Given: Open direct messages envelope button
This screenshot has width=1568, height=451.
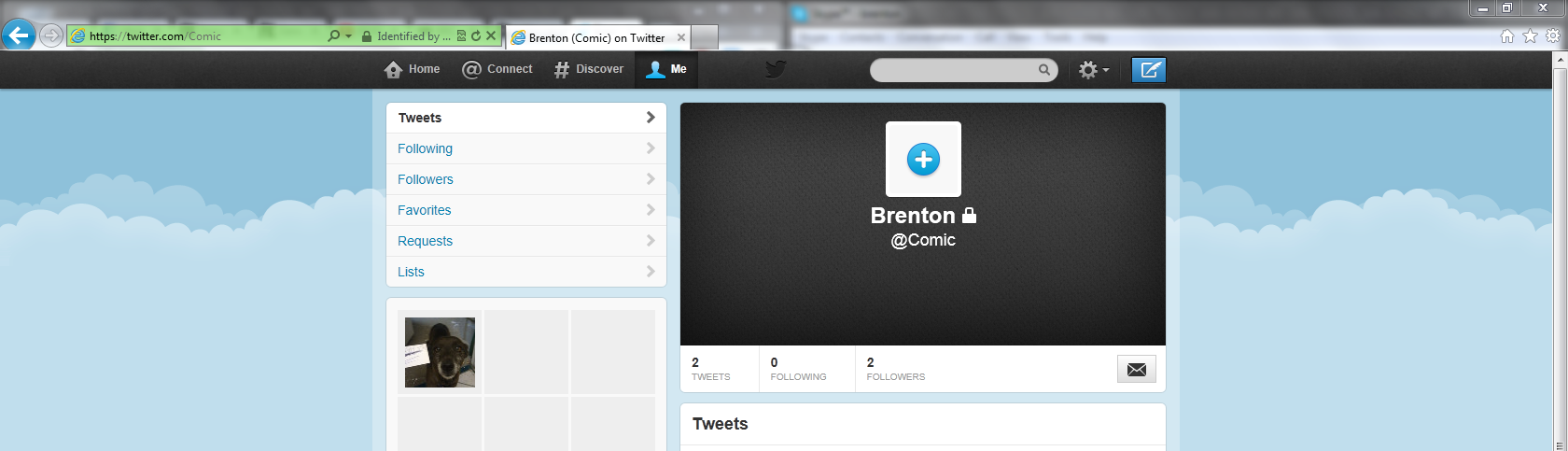Looking at the screenshot, I should [1137, 369].
